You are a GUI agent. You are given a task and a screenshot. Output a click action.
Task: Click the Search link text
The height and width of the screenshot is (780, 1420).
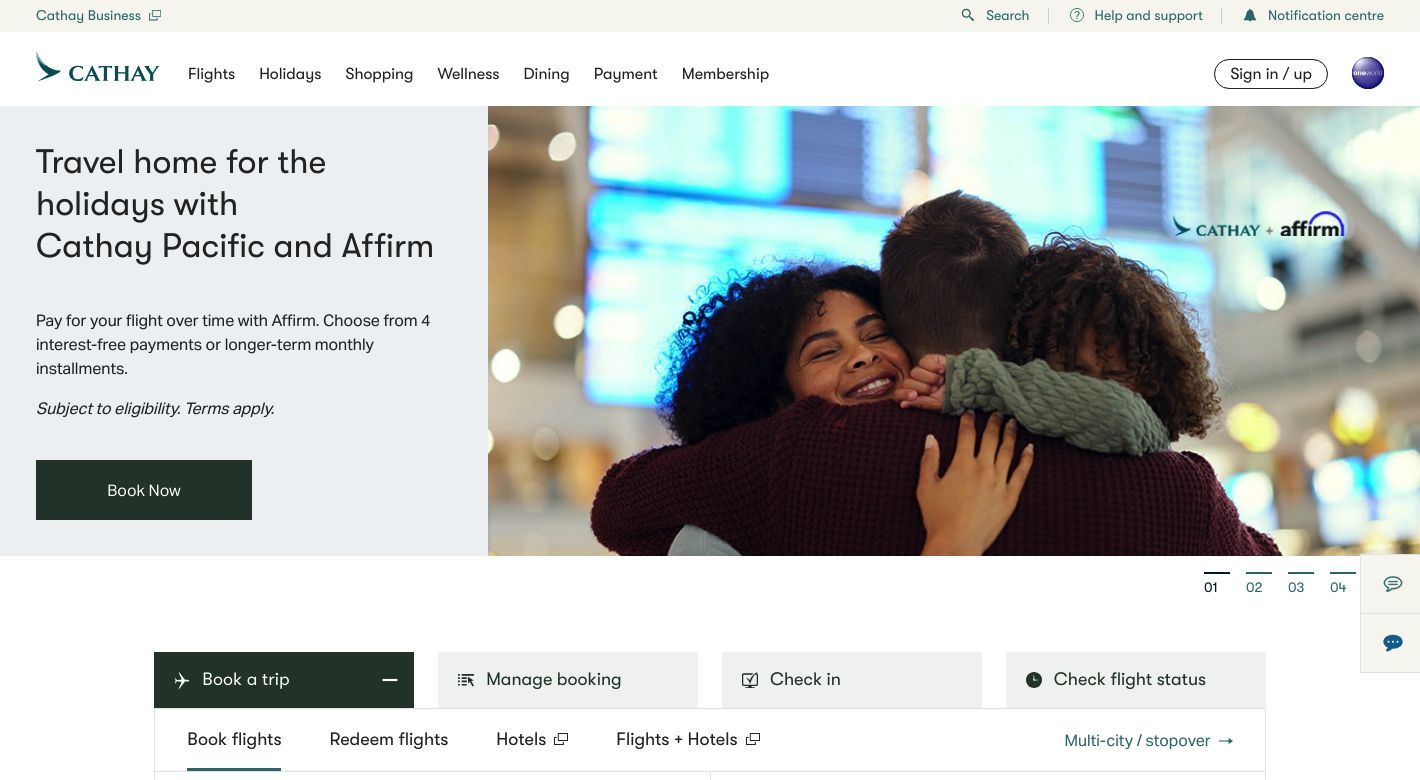(1007, 15)
